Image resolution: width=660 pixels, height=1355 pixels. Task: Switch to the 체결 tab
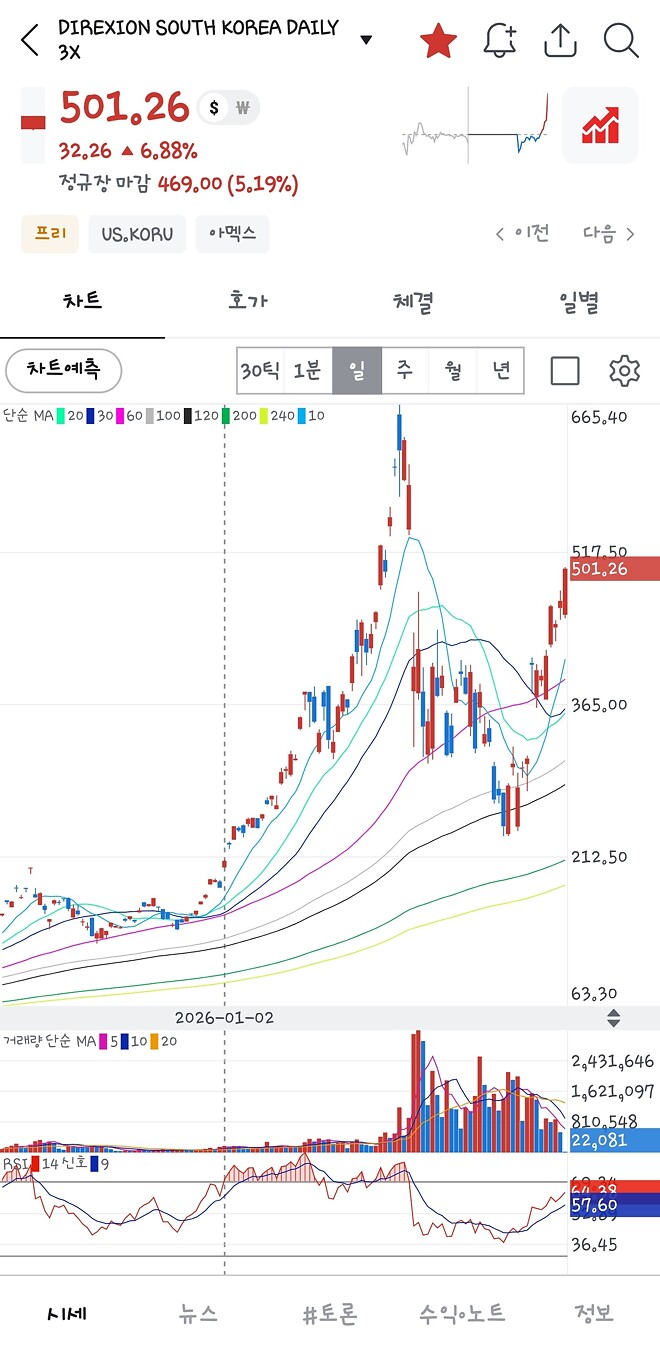pyautogui.click(x=412, y=302)
